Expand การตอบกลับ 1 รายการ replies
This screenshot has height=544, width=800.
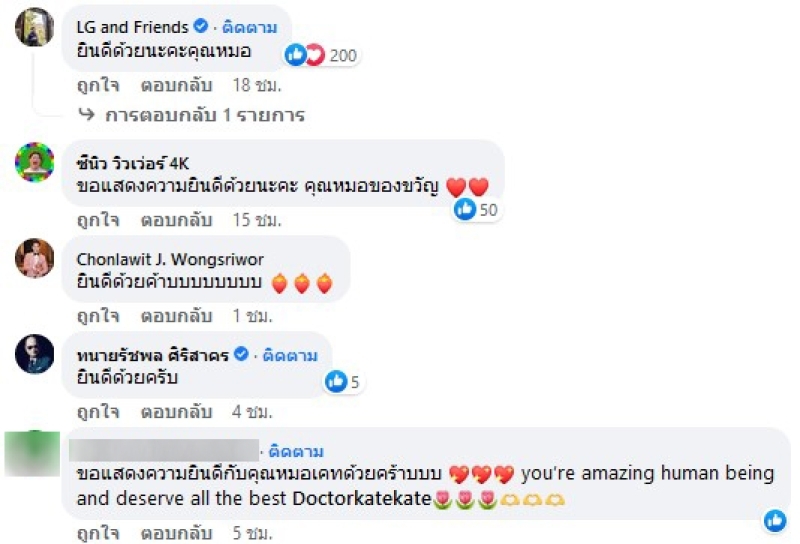click(205, 115)
